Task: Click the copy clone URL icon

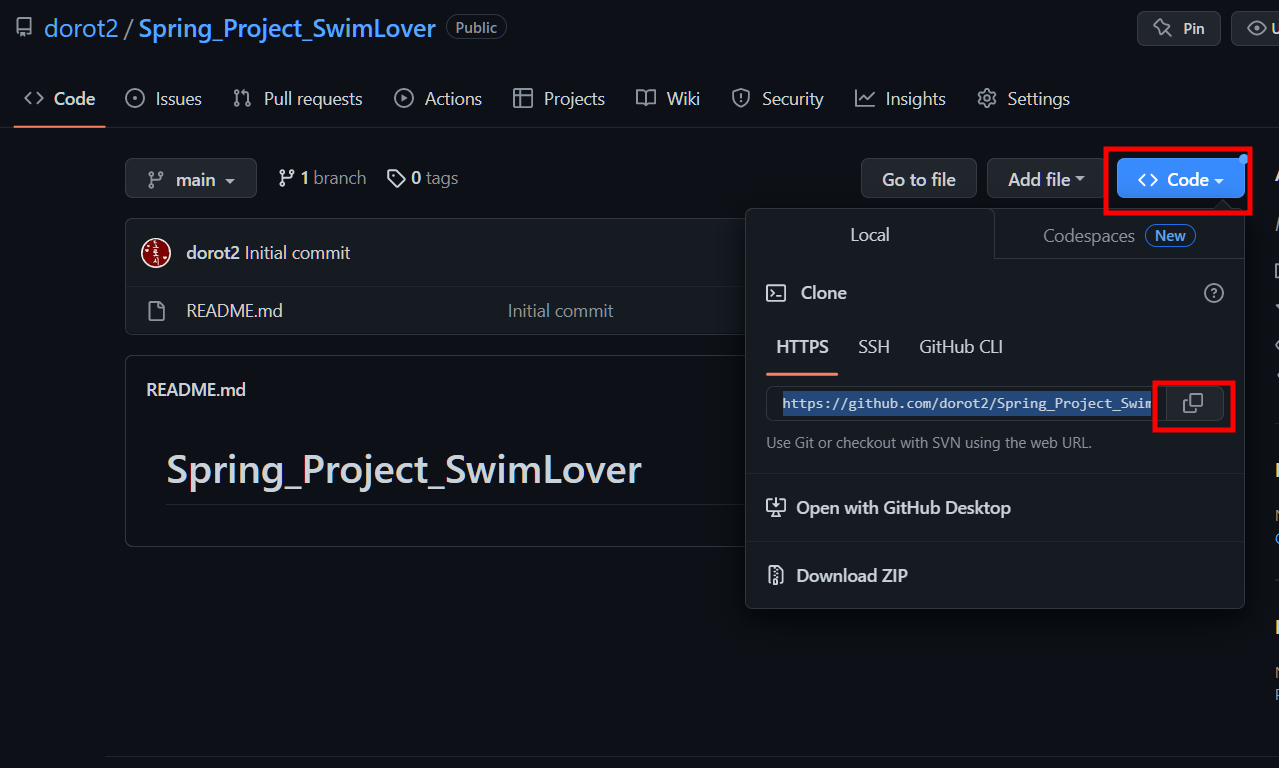Action: click(x=1193, y=403)
